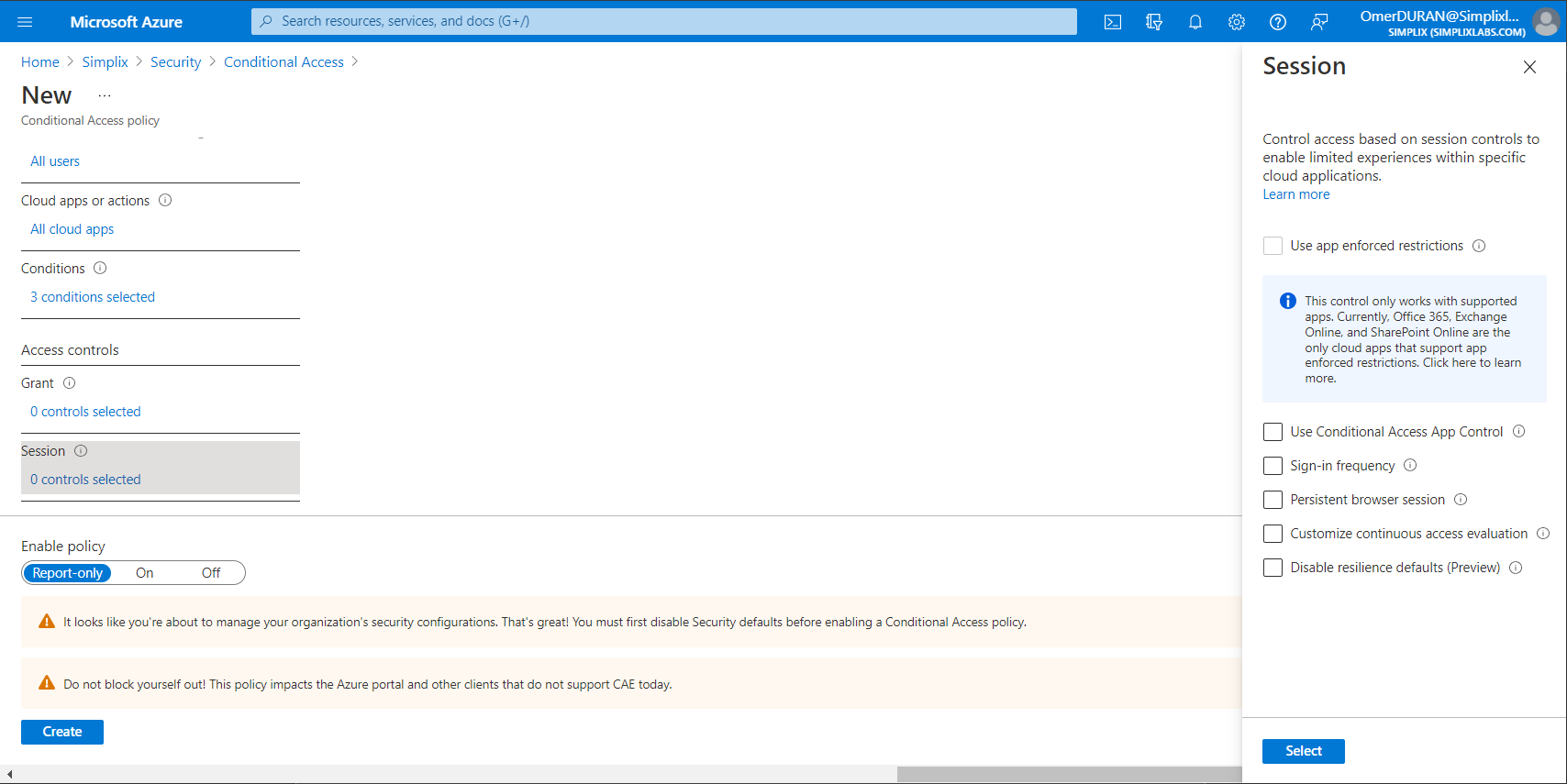Set Enable policy to Report-only
This screenshot has width=1567, height=784.
pyautogui.click(x=67, y=573)
